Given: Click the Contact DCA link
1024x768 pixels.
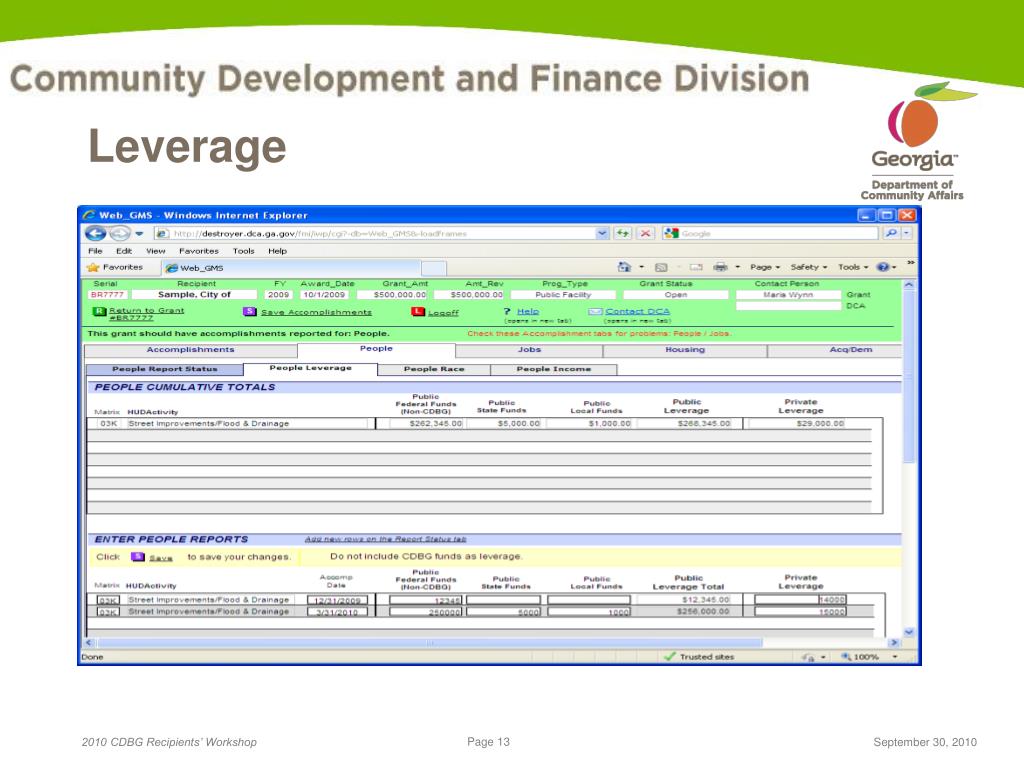Looking at the screenshot, I should click(637, 312).
